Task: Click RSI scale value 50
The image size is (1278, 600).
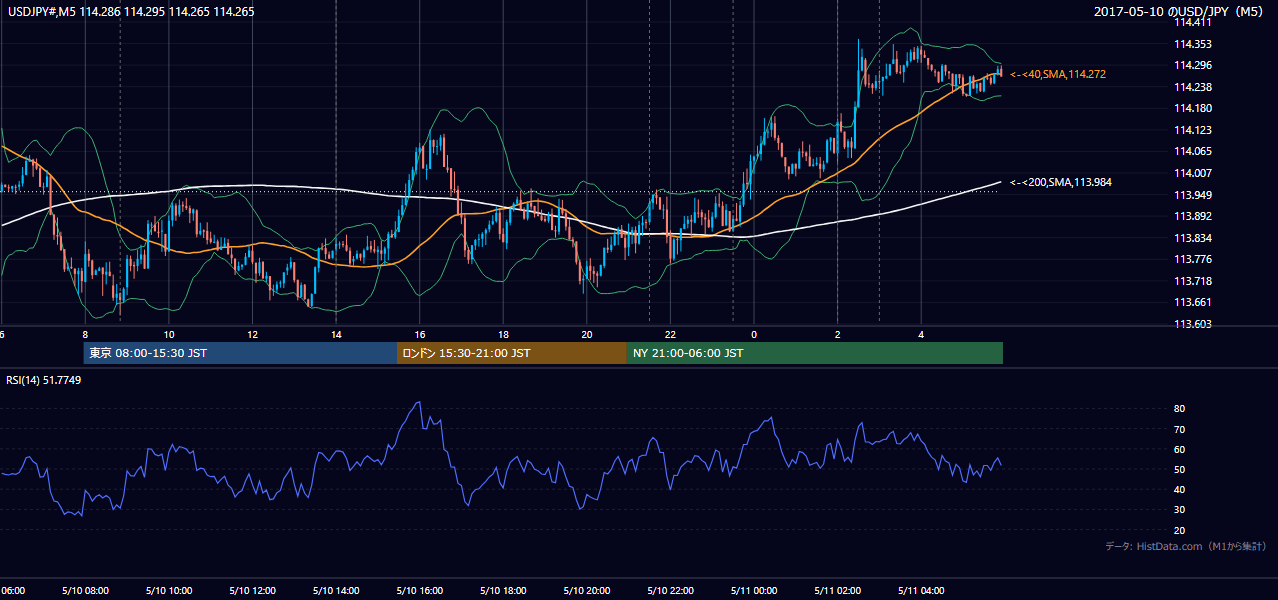Action: 1180,469
